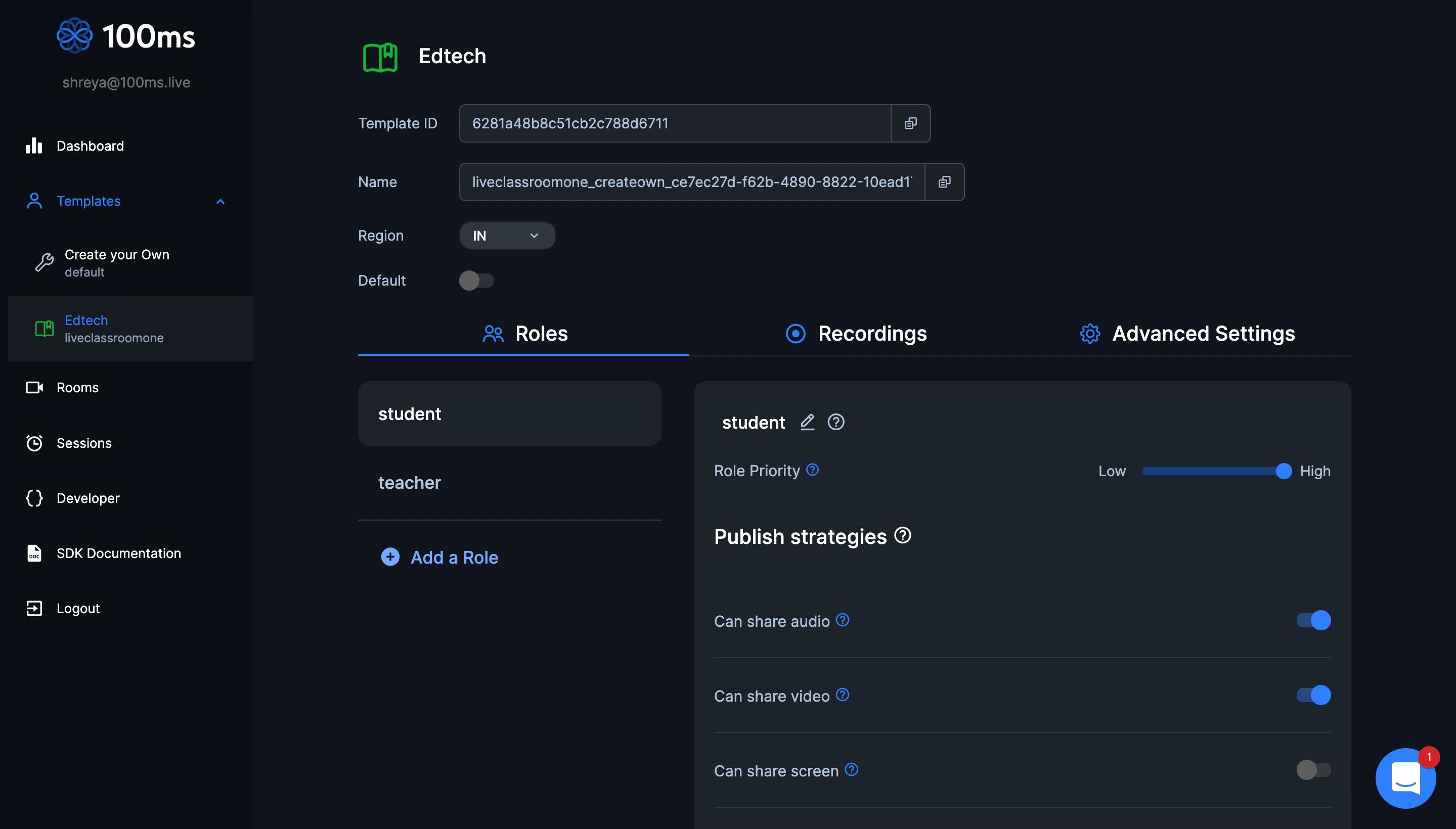Click the Recordings circle icon
The image size is (1456, 829).
coord(796,334)
